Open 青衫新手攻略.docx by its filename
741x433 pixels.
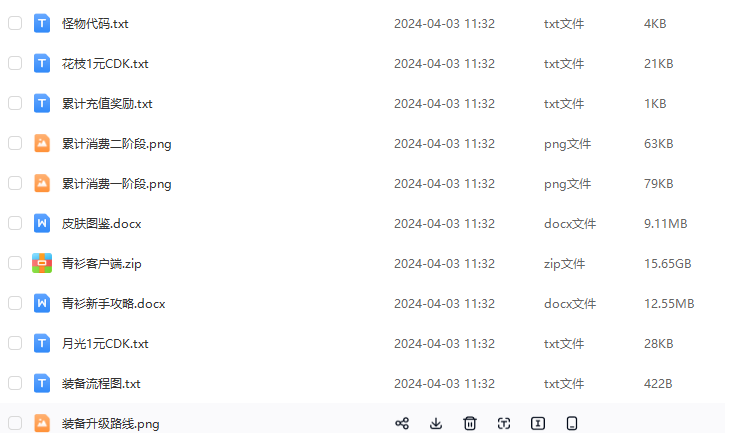[113, 303]
